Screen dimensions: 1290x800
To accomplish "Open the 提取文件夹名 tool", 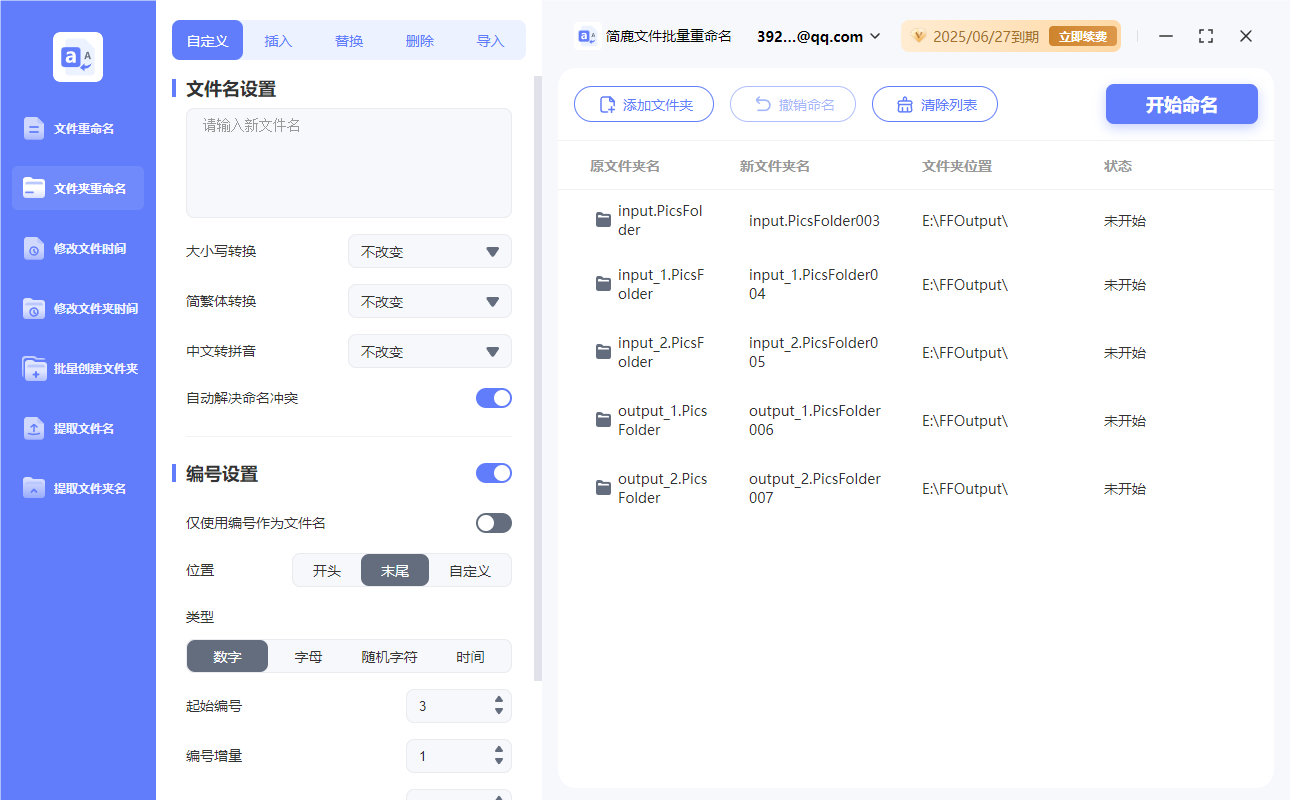I will click(77, 488).
